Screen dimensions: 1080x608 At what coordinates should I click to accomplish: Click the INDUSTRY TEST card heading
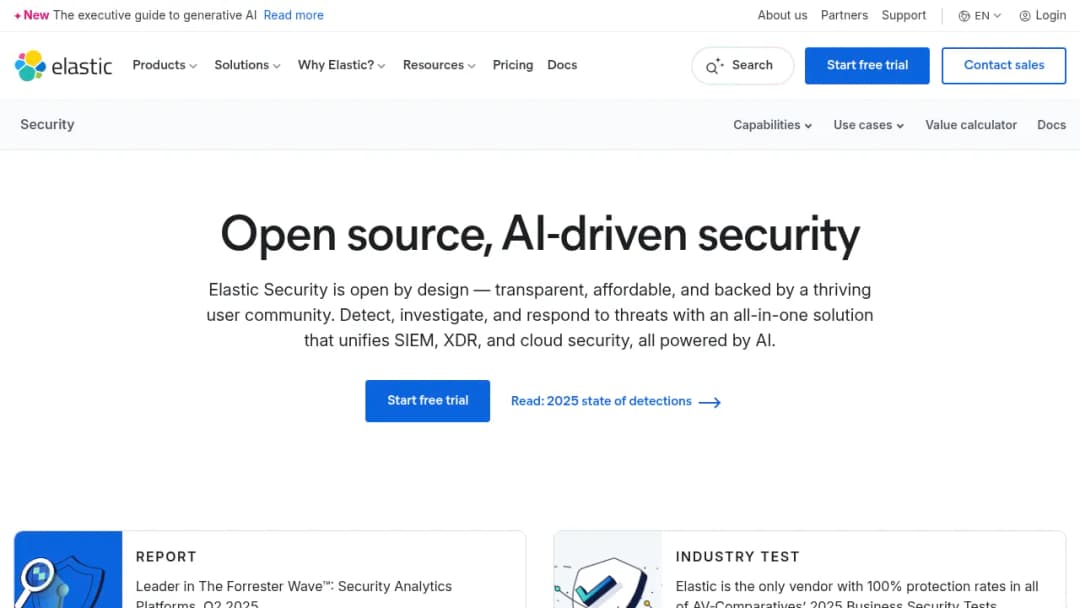(x=738, y=556)
